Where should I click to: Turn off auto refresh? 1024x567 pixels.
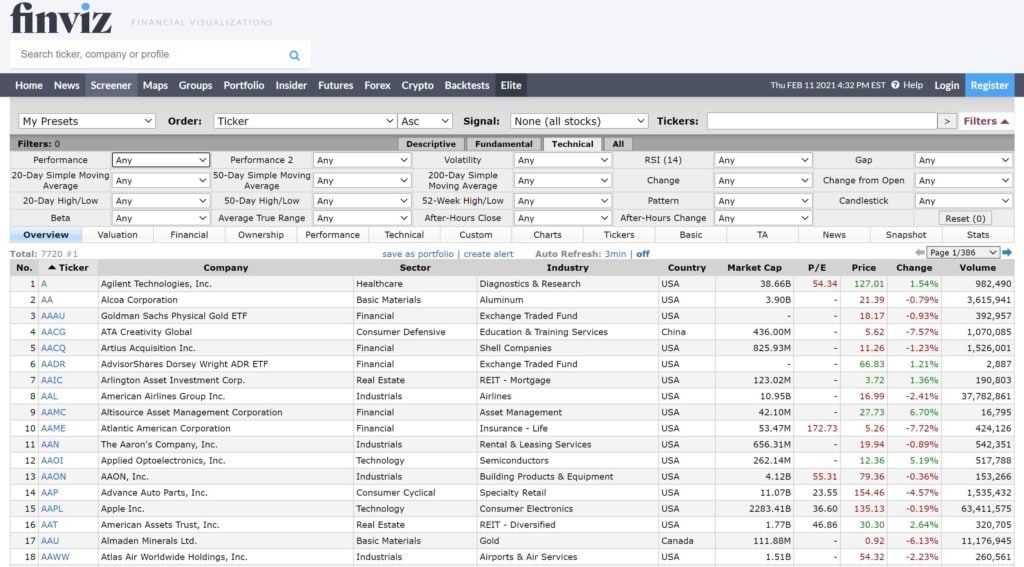[643, 253]
